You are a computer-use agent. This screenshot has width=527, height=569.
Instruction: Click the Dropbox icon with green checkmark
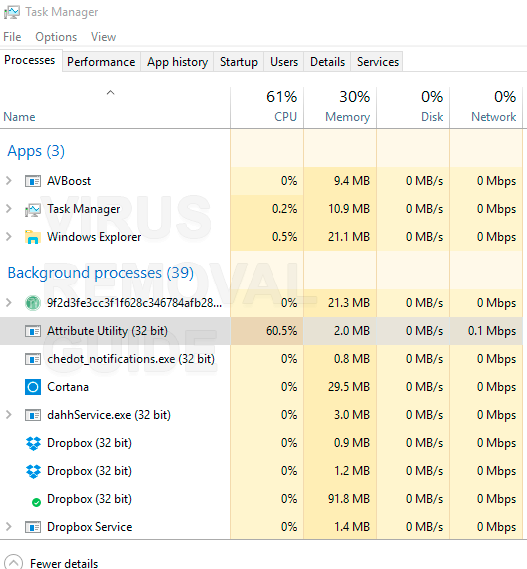coord(36,502)
